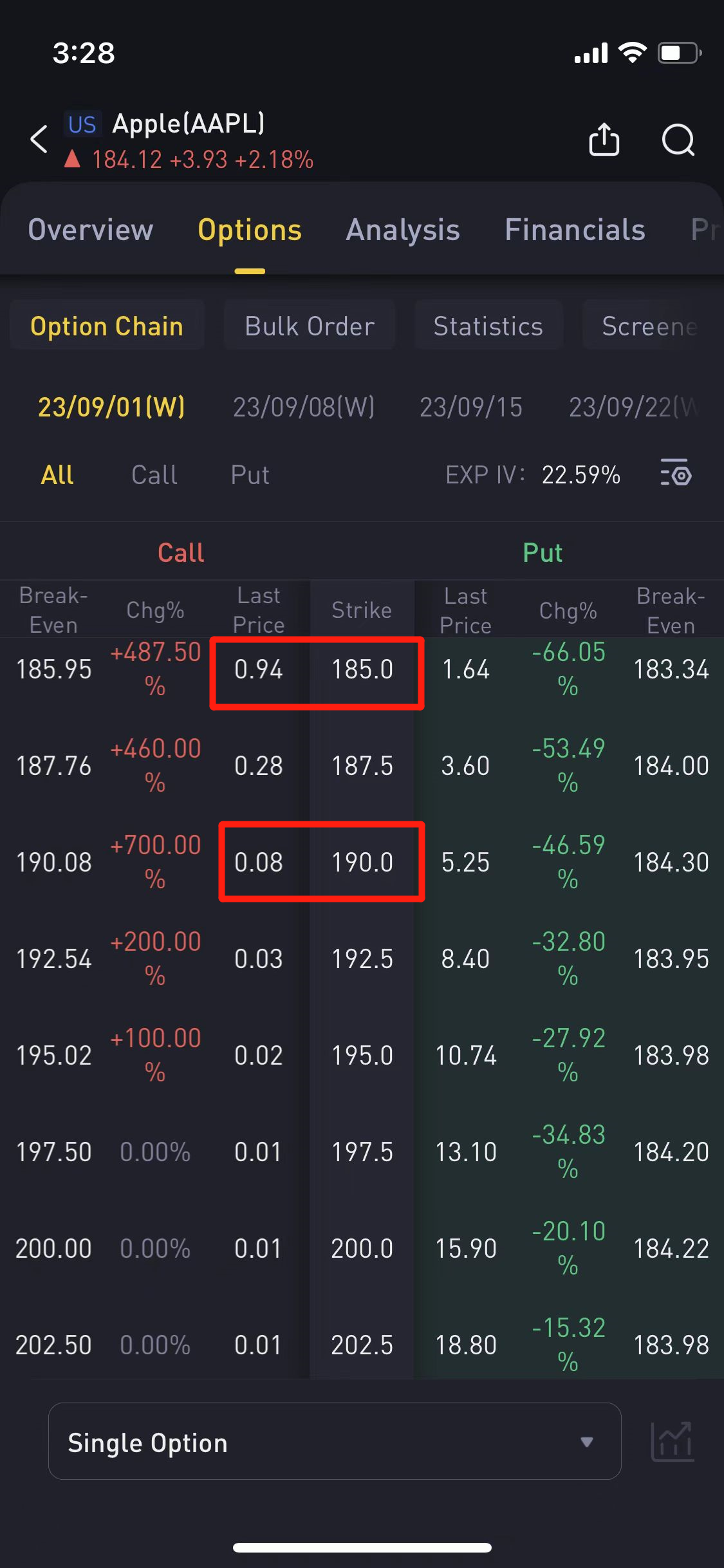Select expiration date 23/09/15
The height and width of the screenshot is (1568, 724).
[x=470, y=407]
